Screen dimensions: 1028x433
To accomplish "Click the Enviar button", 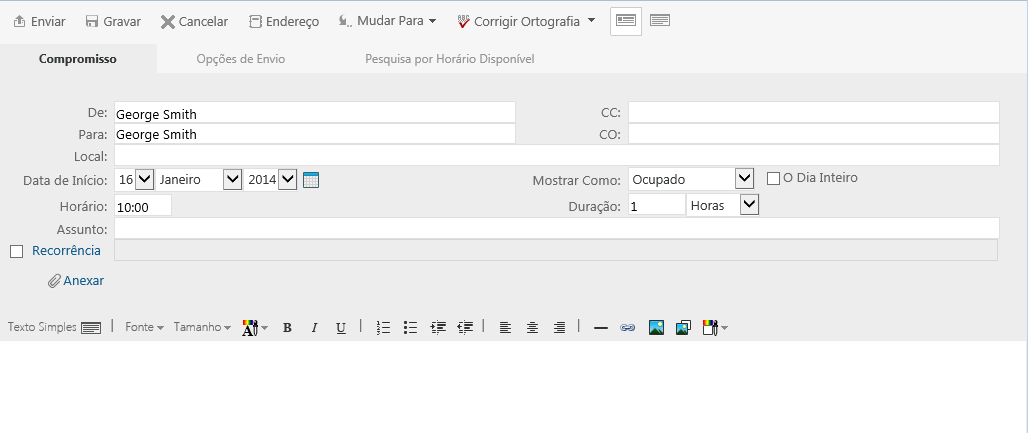I will (x=40, y=21).
